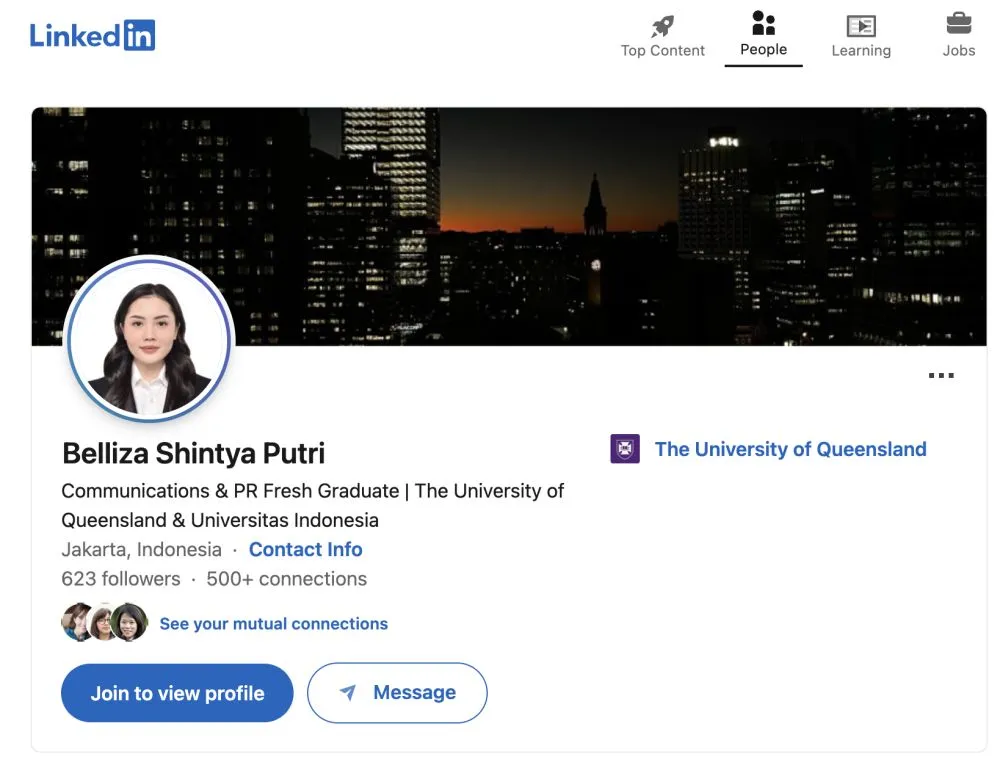Select the People icon
1000x765 pixels.
coord(763,23)
